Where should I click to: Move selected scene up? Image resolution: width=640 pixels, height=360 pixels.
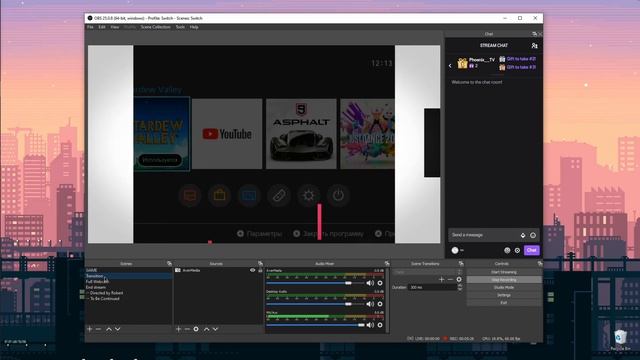[109, 329]
